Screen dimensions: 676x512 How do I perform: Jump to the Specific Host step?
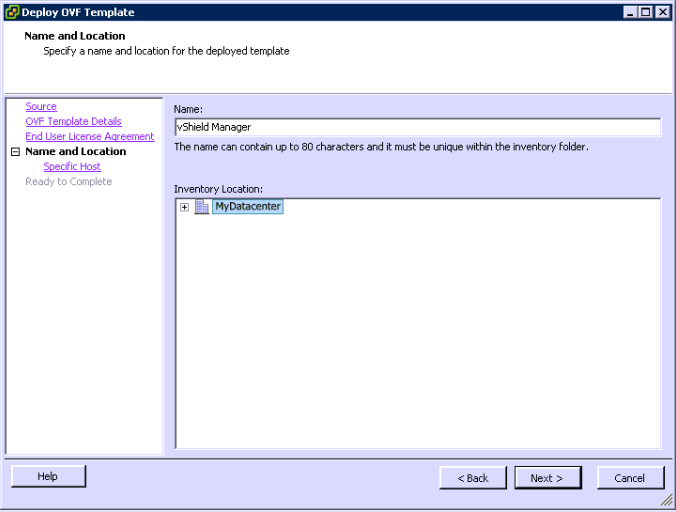point(72,167)
